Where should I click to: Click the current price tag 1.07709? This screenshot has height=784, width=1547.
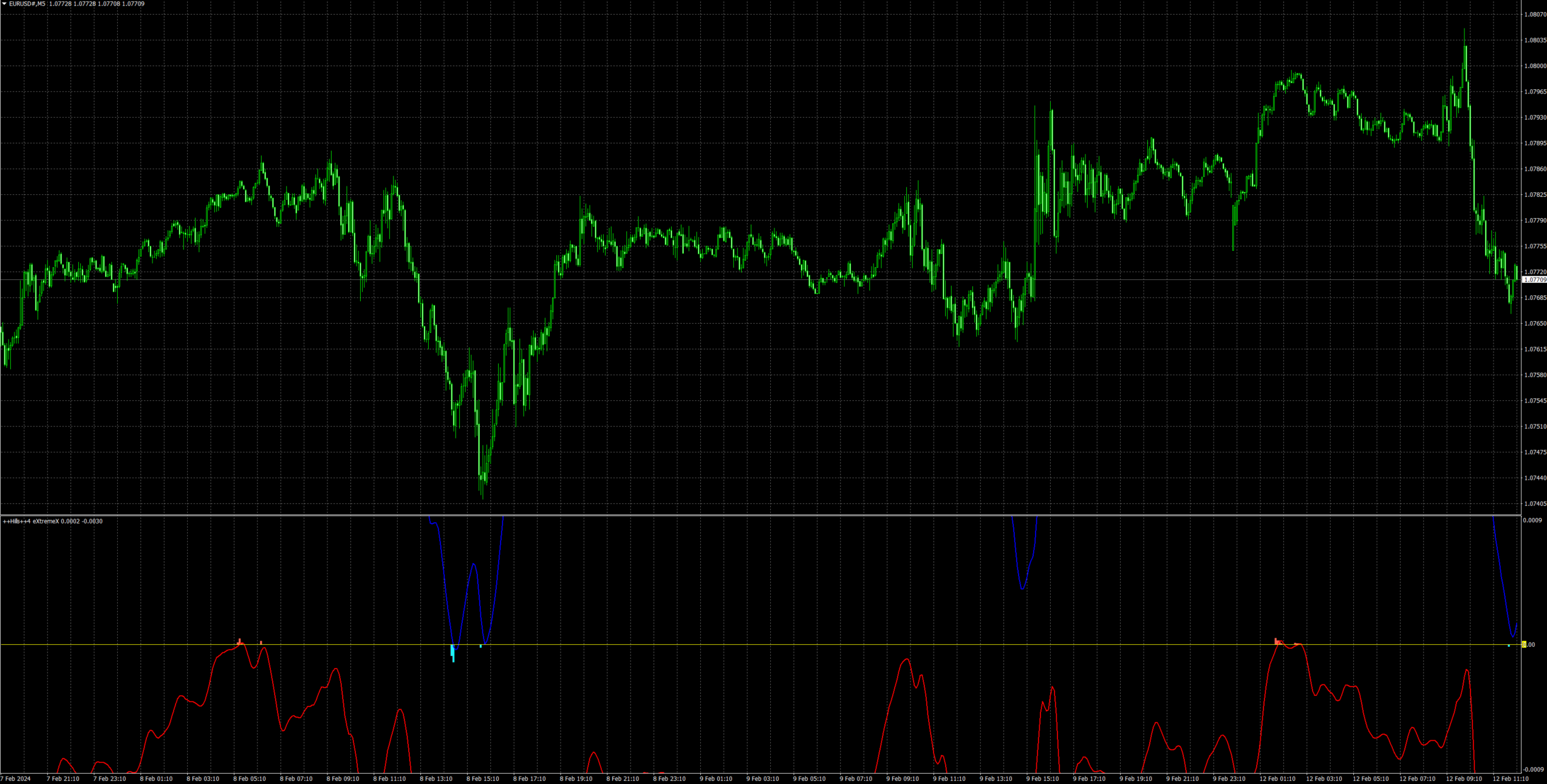pos(1535,280)
